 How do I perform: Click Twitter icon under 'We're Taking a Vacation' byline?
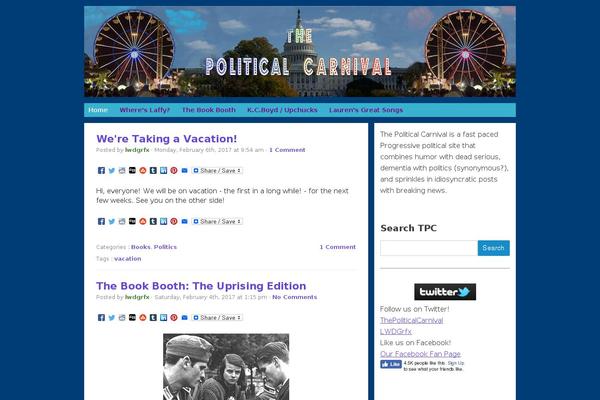pyautogui.click(x=111, y=170)
